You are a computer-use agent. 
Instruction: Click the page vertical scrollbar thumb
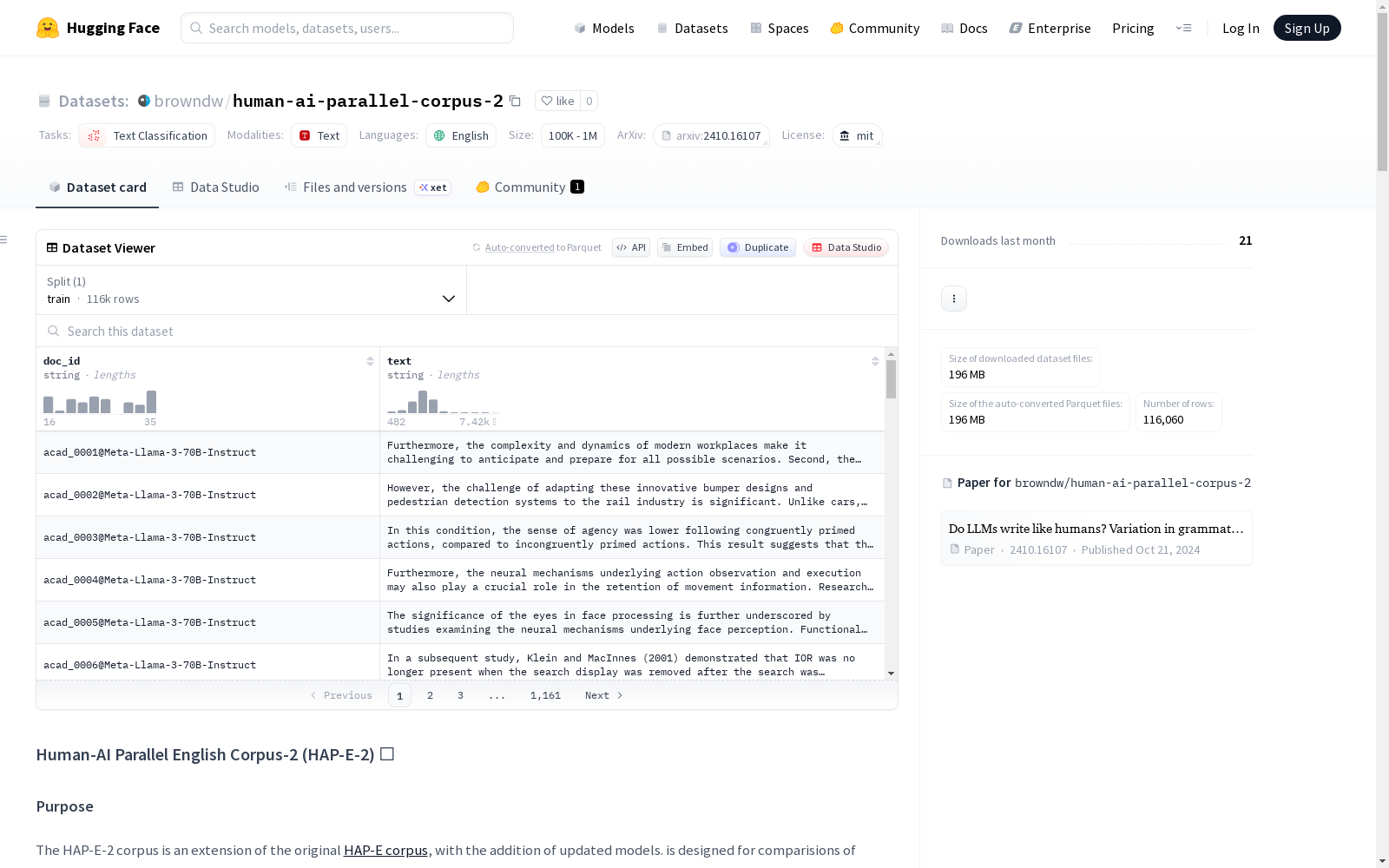coord(1382,91)
